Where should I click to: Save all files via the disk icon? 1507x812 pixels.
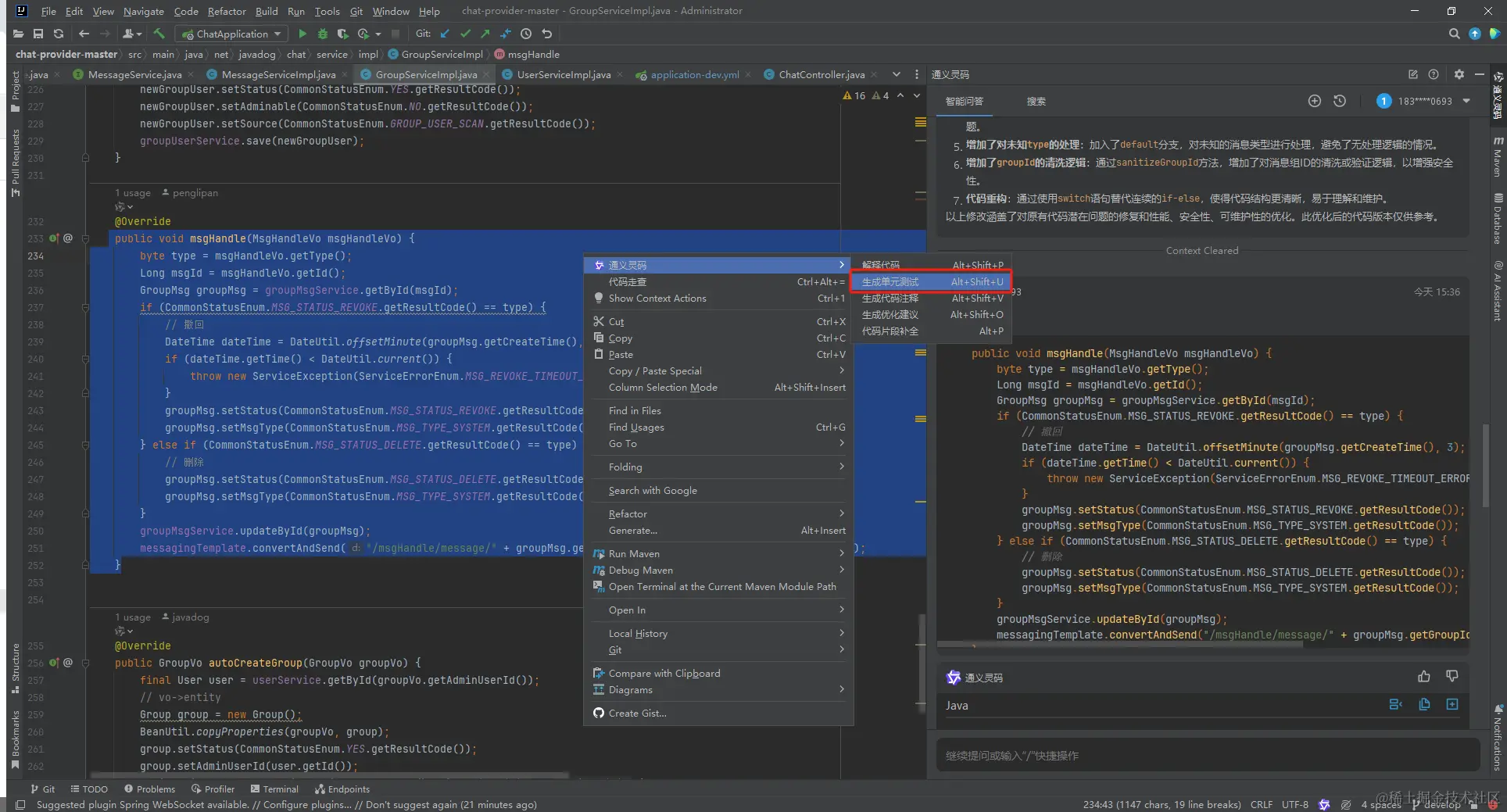(x=38, y=34)
